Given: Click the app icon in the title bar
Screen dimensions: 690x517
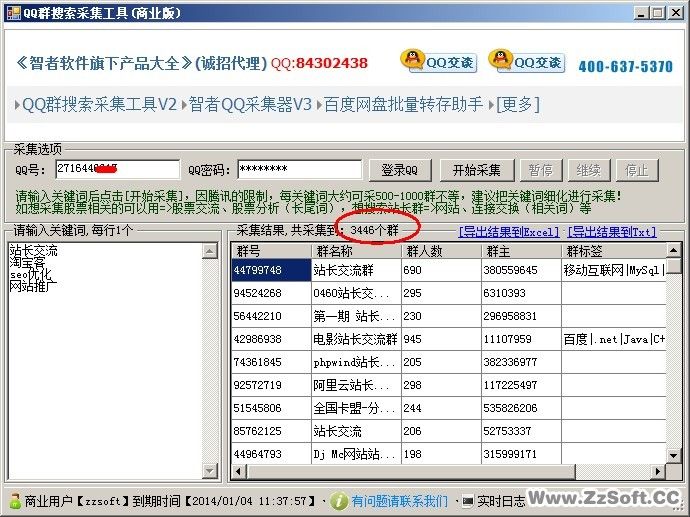Looking at the screenshot, I should 13,12.
